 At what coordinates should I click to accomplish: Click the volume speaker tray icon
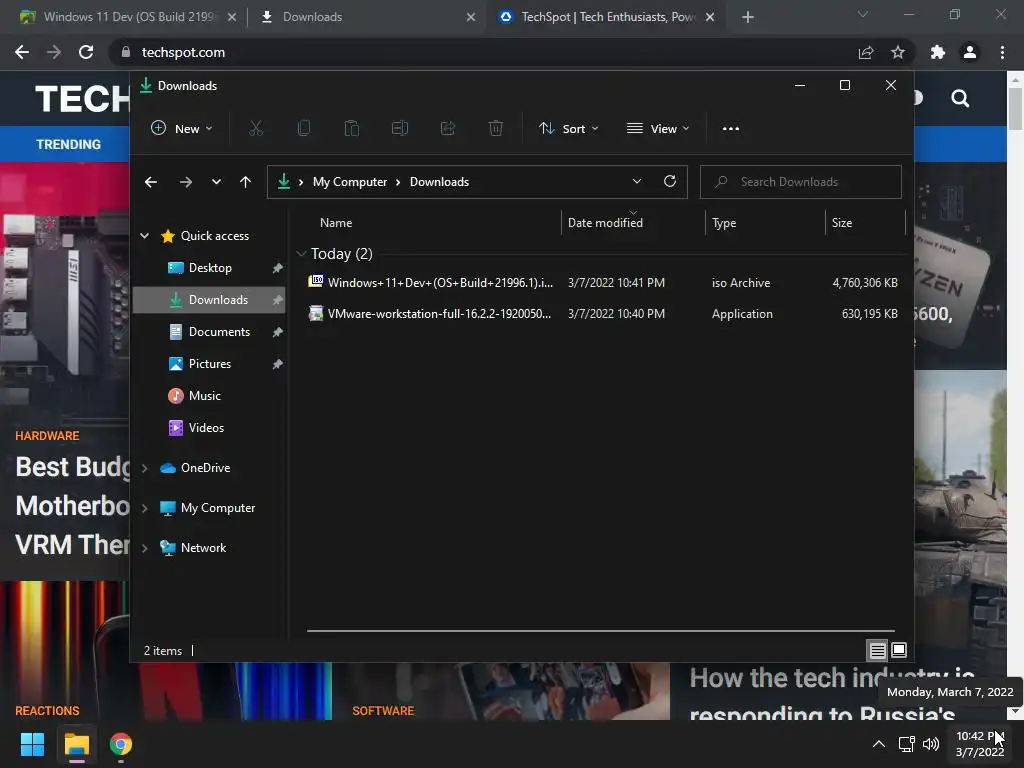pyautogui.click(x=931, y=744)
